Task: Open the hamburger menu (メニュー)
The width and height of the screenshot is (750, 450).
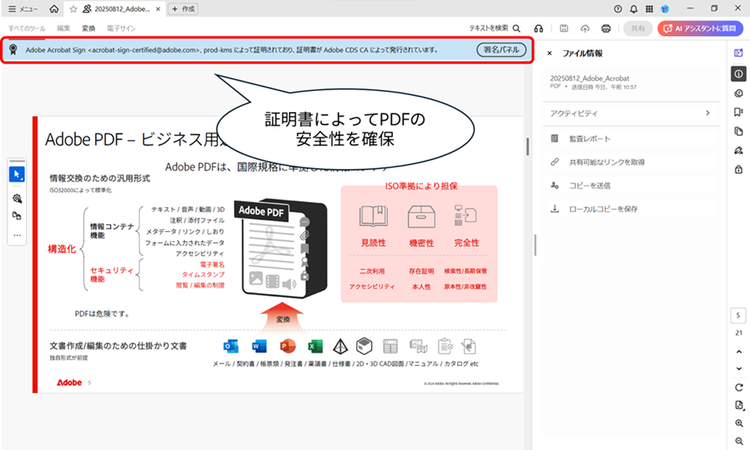Action: point(22,9)
